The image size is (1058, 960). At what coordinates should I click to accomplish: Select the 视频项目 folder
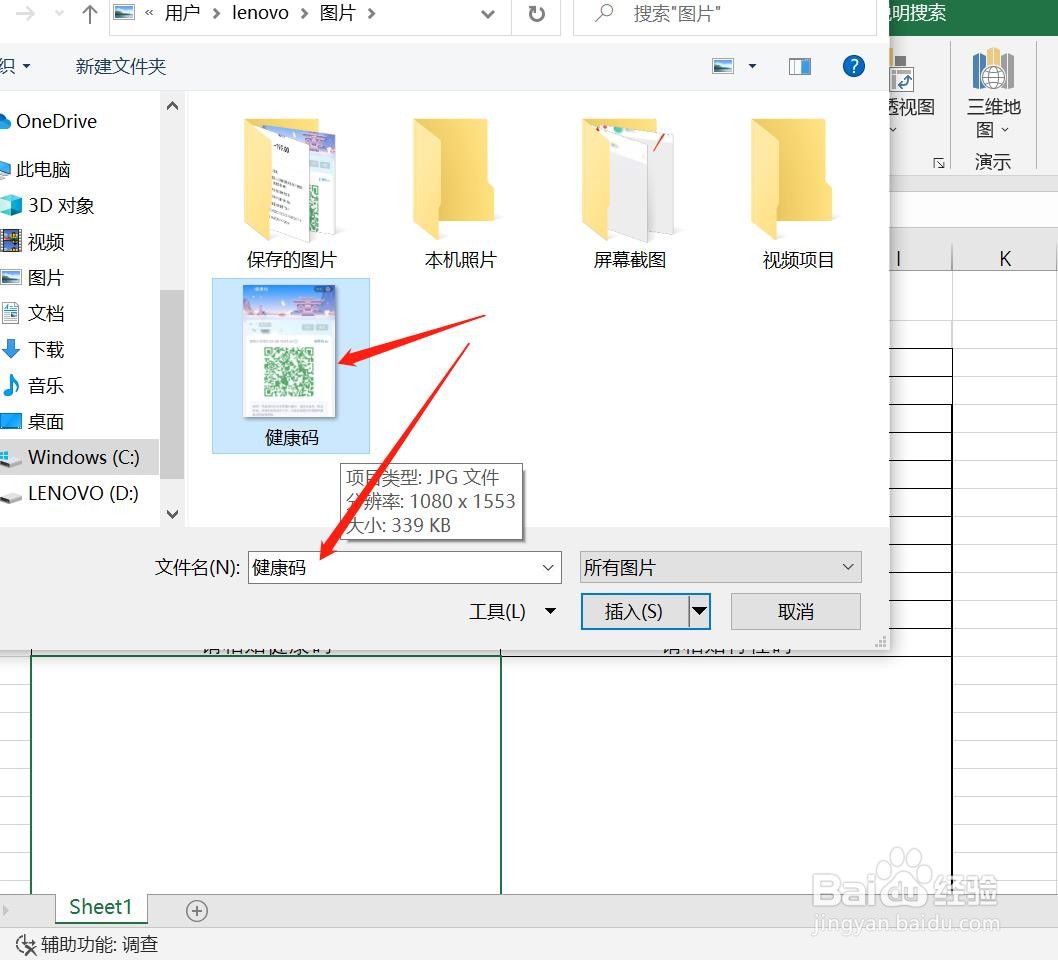point(798,193)
